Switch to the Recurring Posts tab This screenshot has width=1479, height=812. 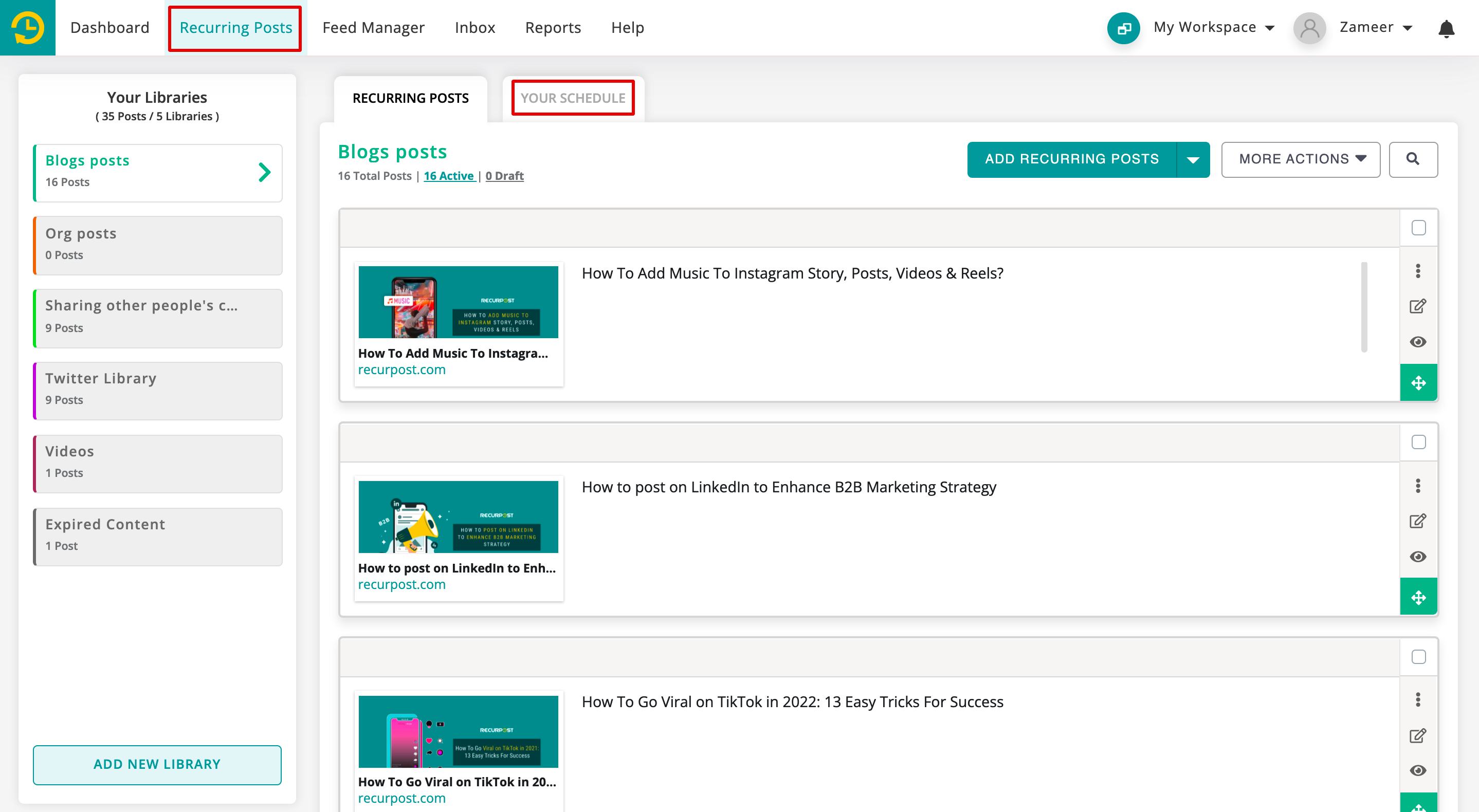tap(411, 98)
